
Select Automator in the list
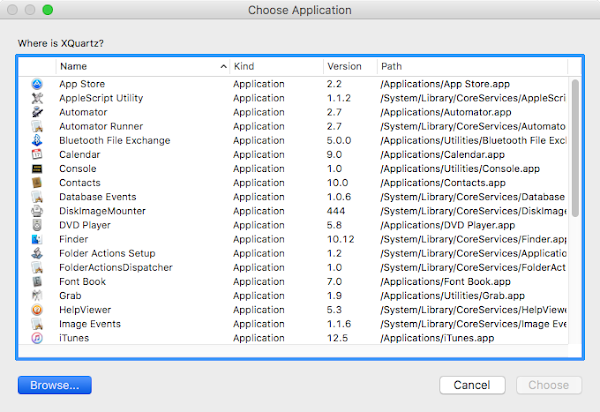click(x=83, y=112)
